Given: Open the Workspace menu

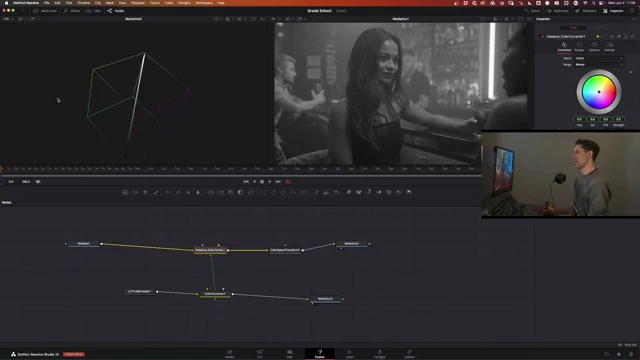Looking at the screenshot, I should 204,3.
